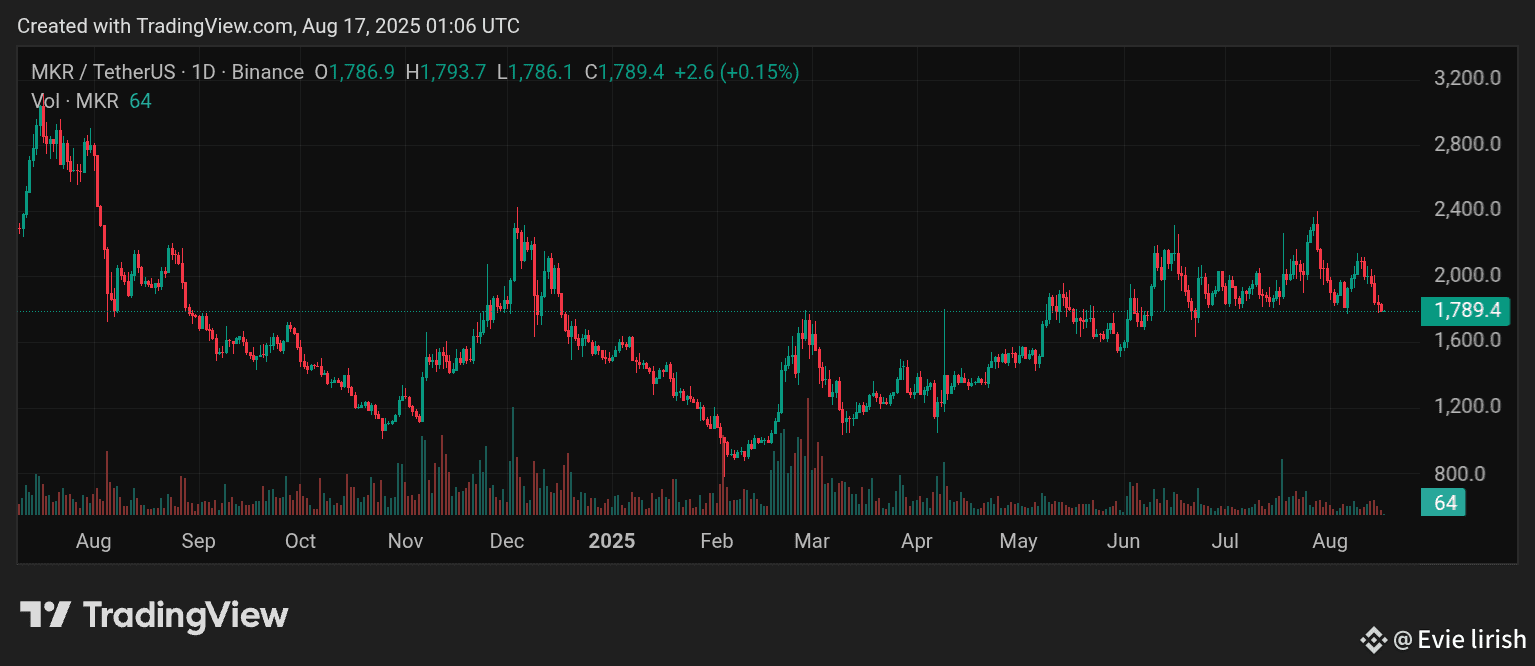This screenshot has width=1535, height=666.
Task: Click the Binance logo beside Evie lirish
Action: coord(1372,639)
